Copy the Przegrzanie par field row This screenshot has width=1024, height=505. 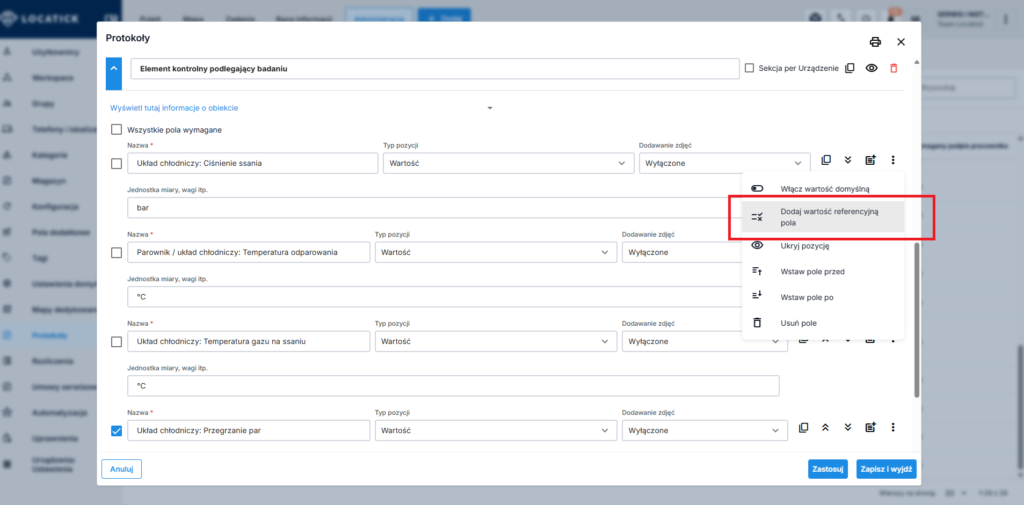tap(804, 427)
